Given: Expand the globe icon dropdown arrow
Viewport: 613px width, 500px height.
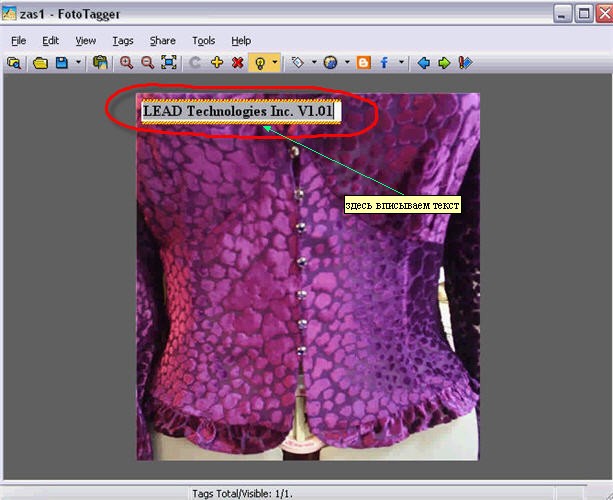Looking at the screenshot, I should point(347,62).
